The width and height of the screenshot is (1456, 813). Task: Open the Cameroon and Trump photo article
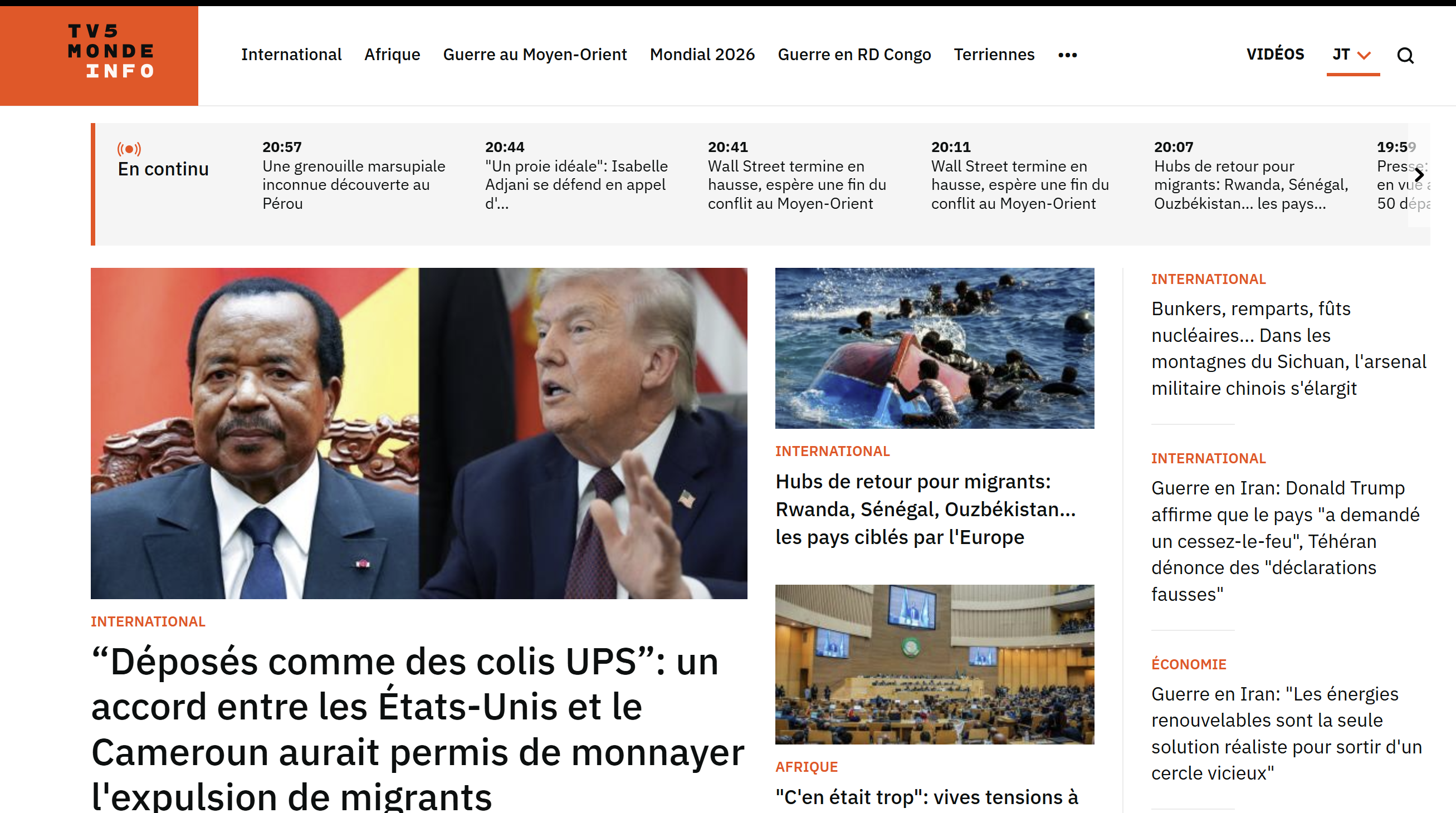[419, 433]
